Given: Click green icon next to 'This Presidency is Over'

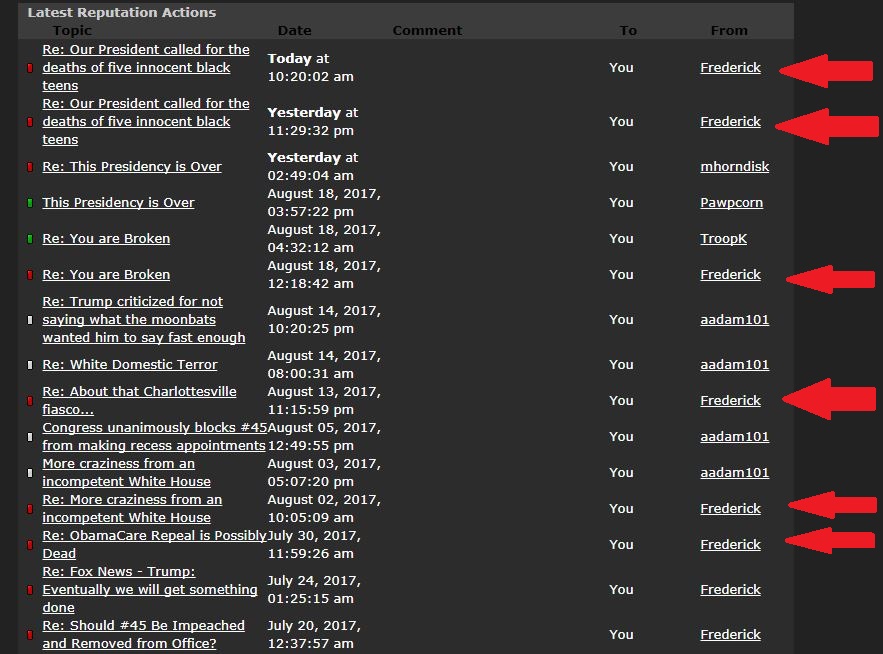Looking at the screenshot, I should tap(30, 203).
